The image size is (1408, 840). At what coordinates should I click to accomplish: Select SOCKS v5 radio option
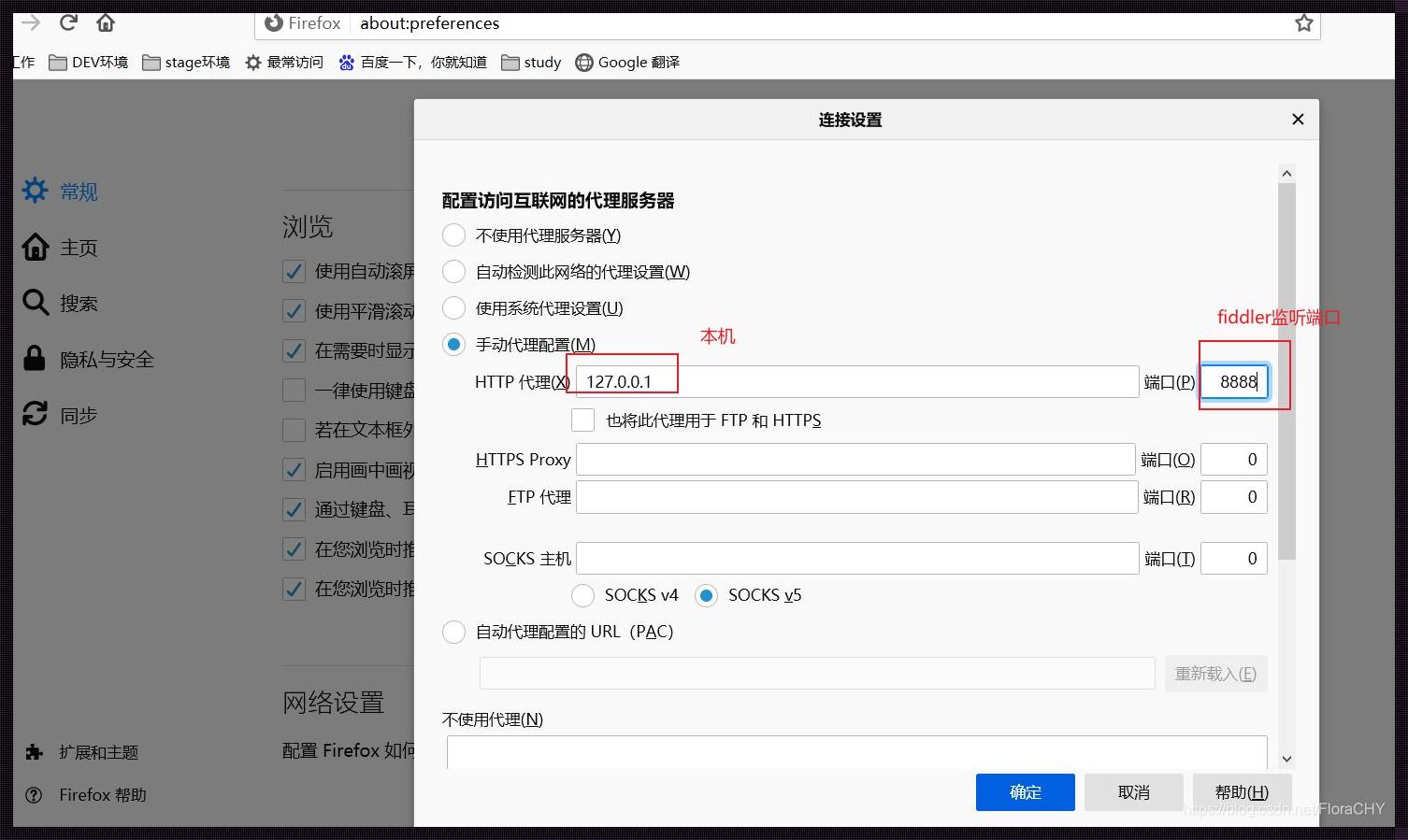(x=706, y=595)
